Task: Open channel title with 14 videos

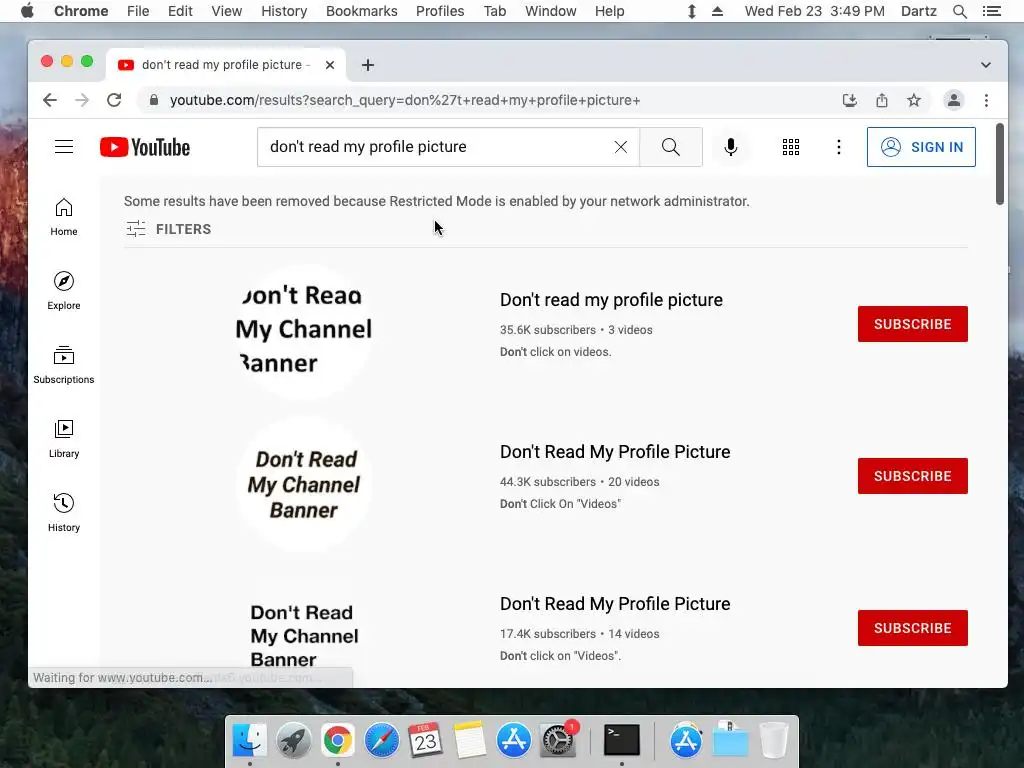Action: 615,604
